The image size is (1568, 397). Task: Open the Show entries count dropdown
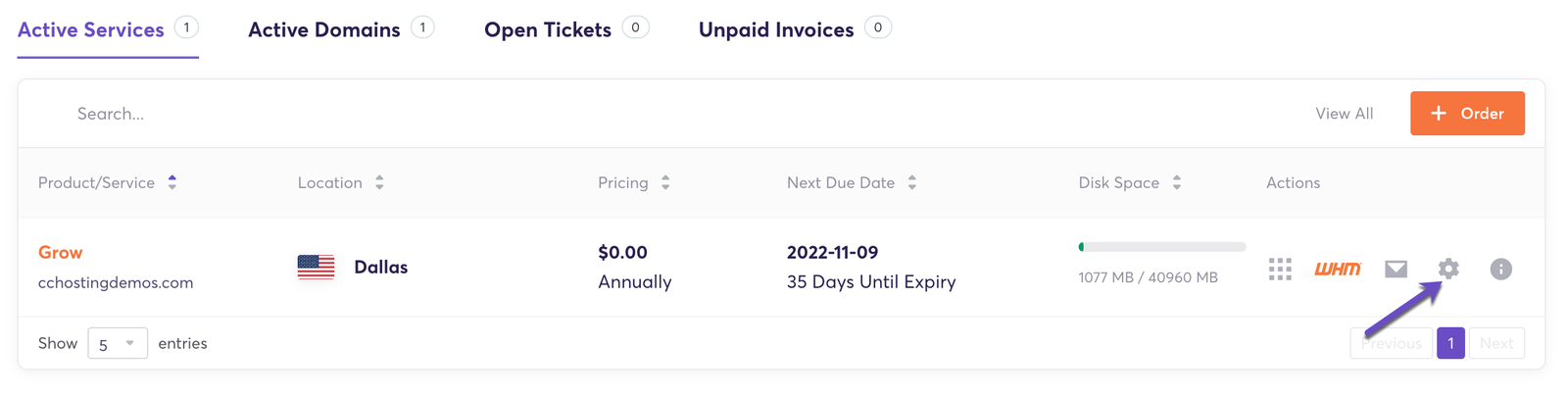117,343
